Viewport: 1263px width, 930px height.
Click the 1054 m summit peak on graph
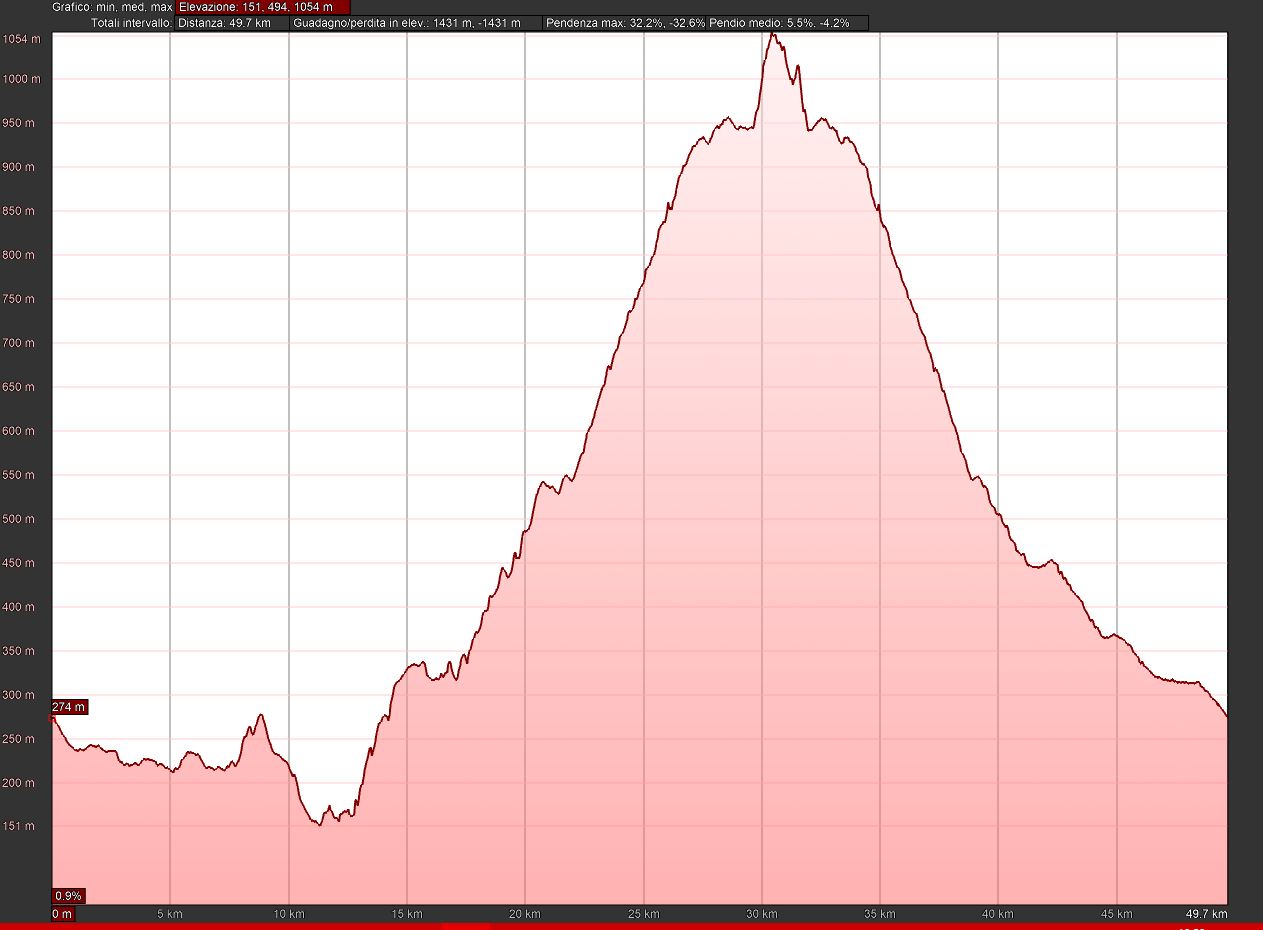click(x=772, y=35)
